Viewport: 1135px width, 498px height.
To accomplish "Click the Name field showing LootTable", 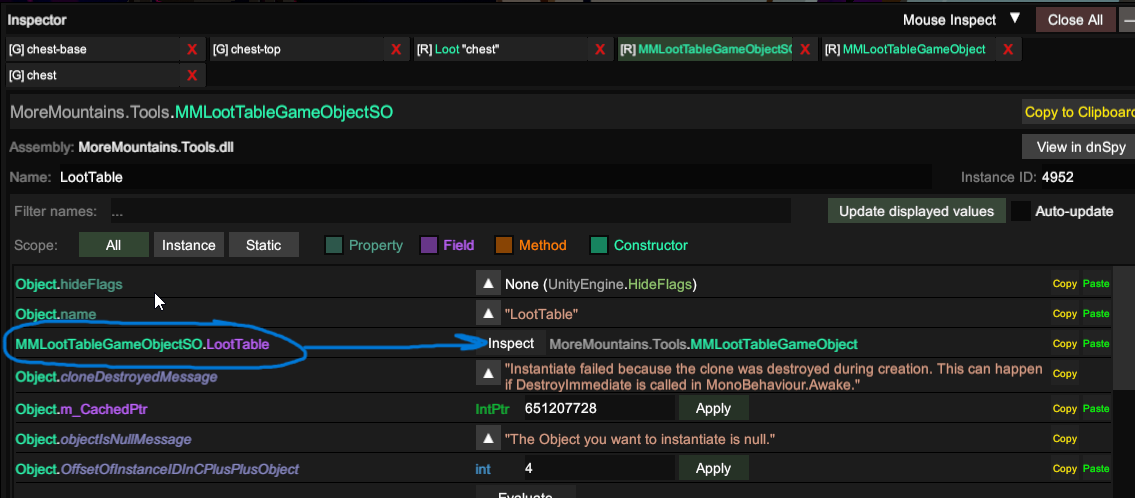I will pos(492,177).
